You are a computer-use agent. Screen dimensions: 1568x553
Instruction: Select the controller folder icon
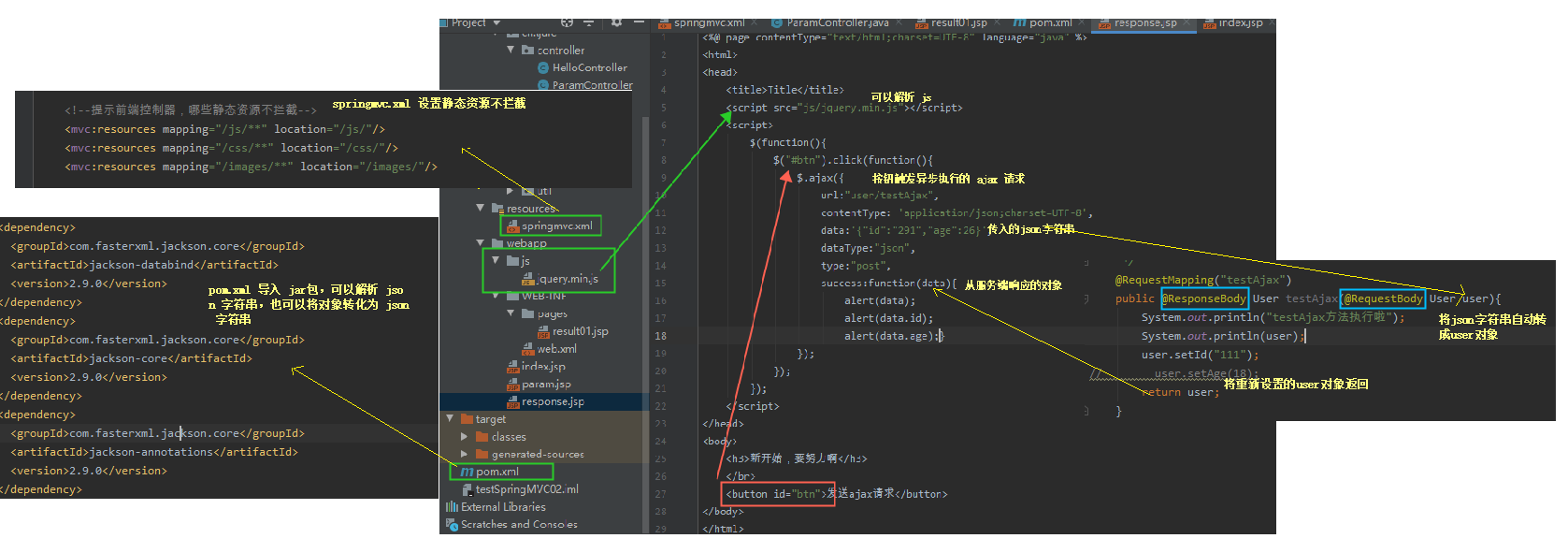[x=527, y=51]
